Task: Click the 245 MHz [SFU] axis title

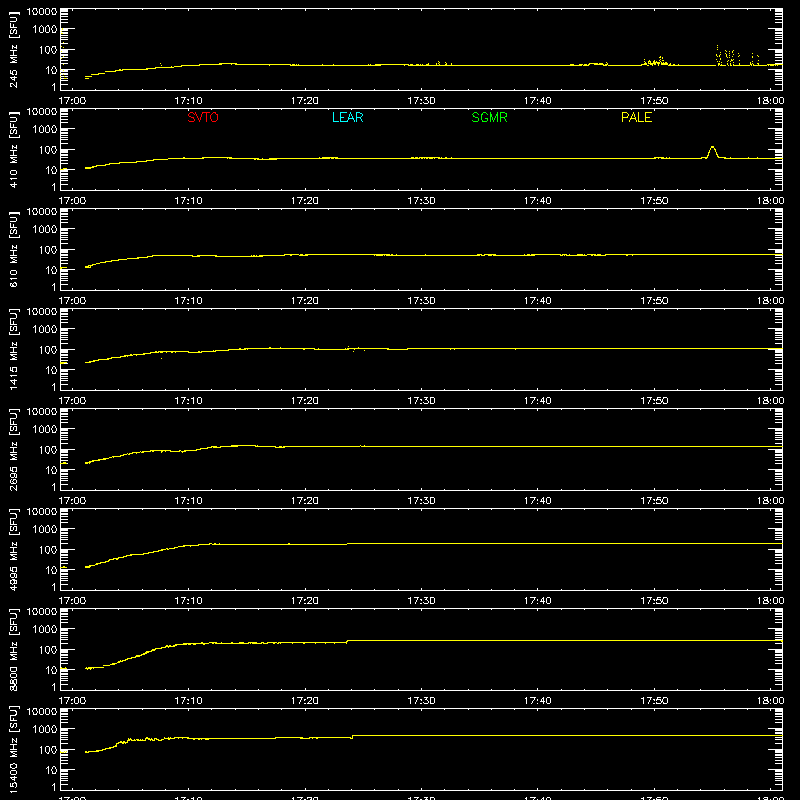Action: [13, 49]
